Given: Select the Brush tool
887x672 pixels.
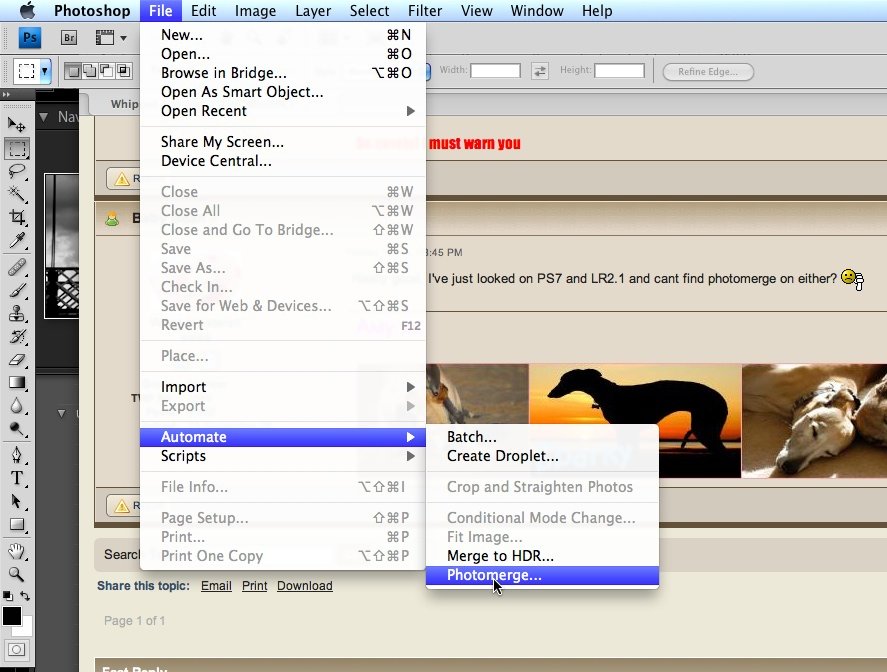Looking at the screenshot, I should pos(16,290).
